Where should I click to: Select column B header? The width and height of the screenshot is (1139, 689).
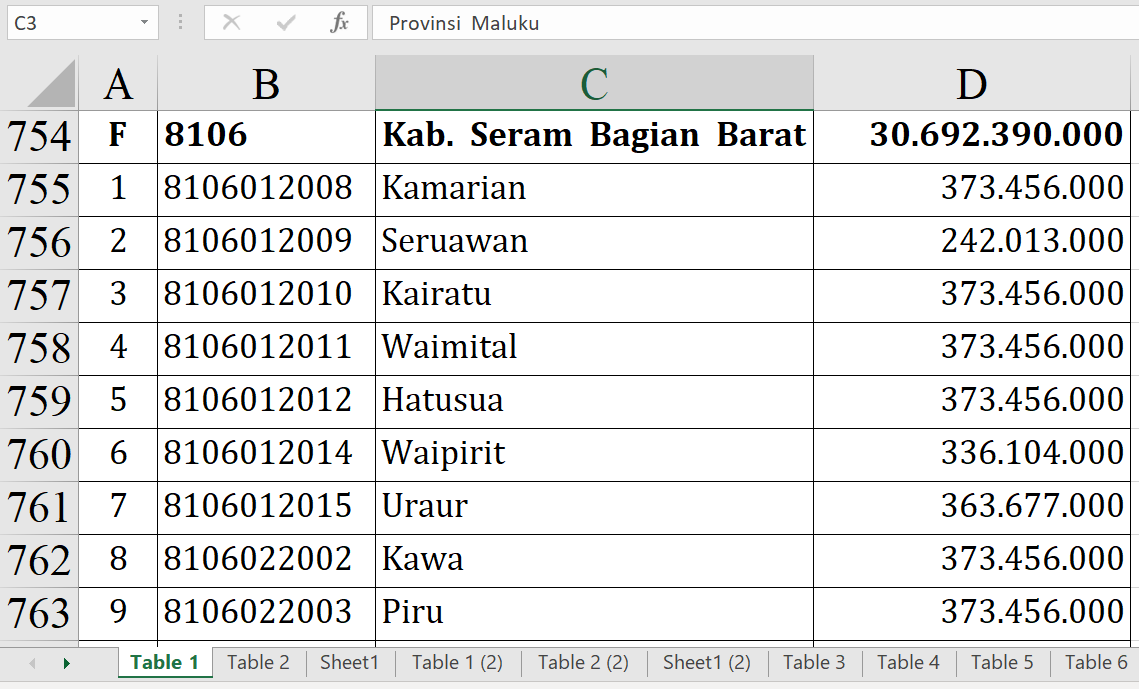pos(266,85)
